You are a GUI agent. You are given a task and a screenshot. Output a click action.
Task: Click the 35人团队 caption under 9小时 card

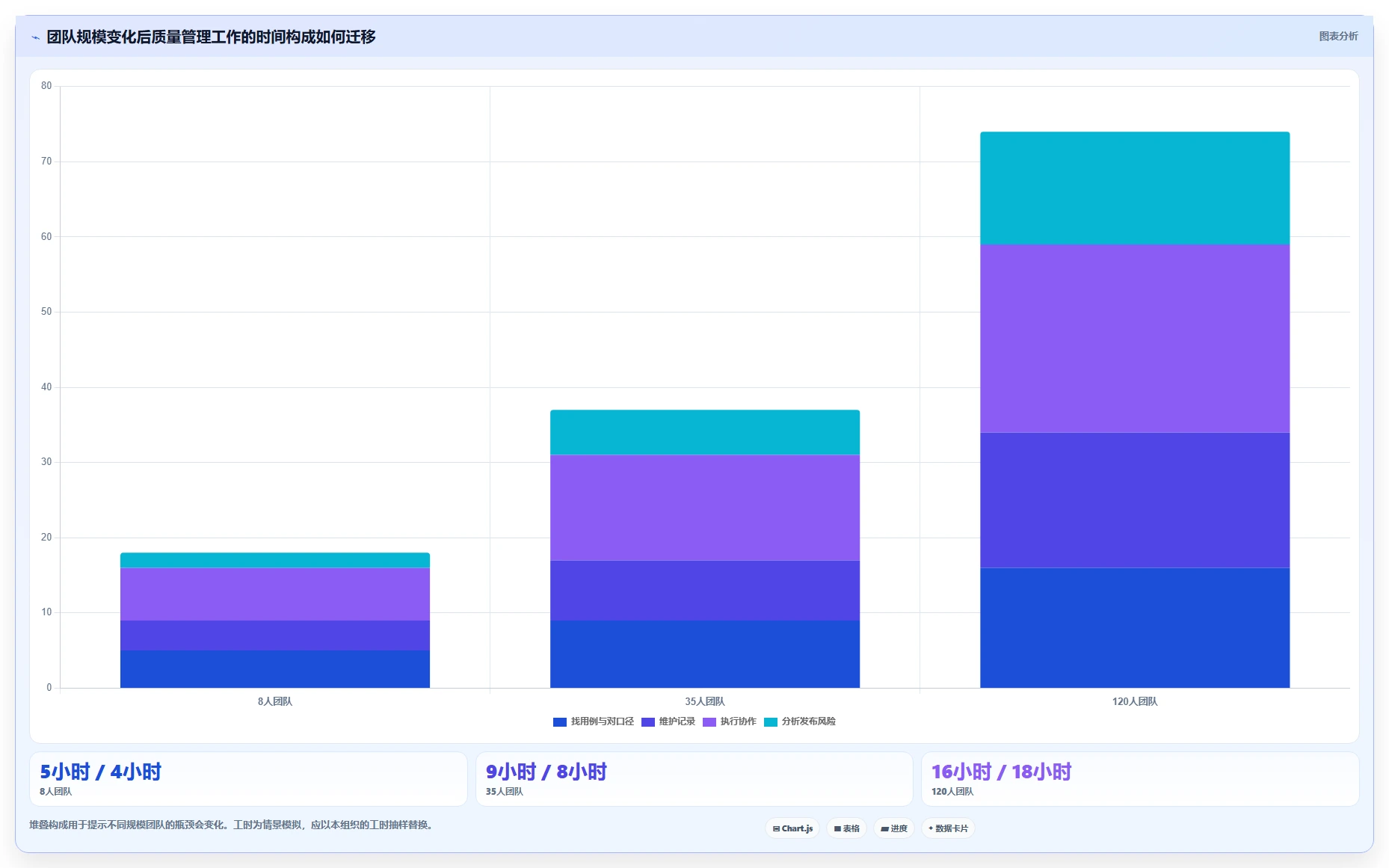point(505,792)
